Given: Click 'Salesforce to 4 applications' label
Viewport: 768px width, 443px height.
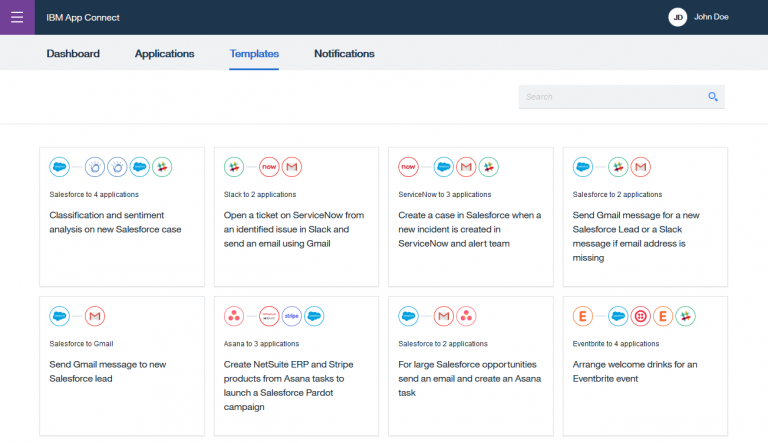Looking at the screenshot, I should coord(94,195).
